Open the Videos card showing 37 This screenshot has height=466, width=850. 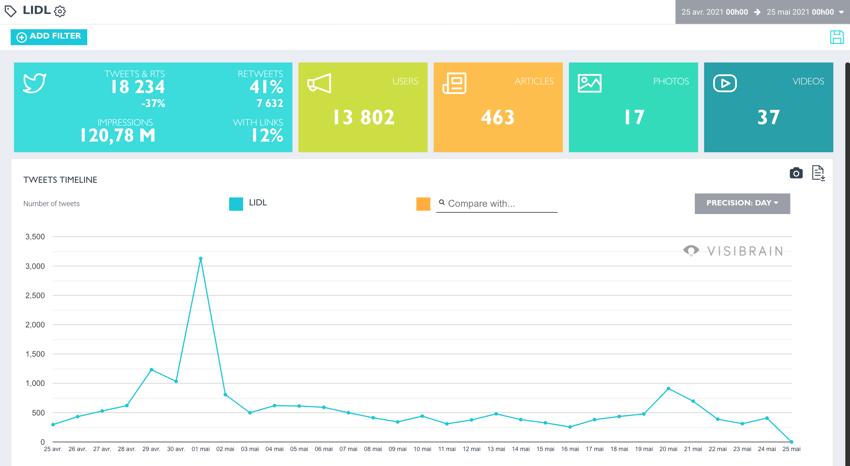[768, 107]
